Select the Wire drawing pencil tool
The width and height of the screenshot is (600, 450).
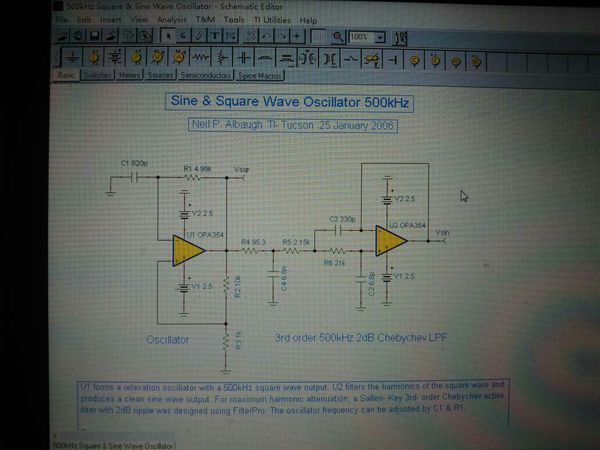point(199,36)
